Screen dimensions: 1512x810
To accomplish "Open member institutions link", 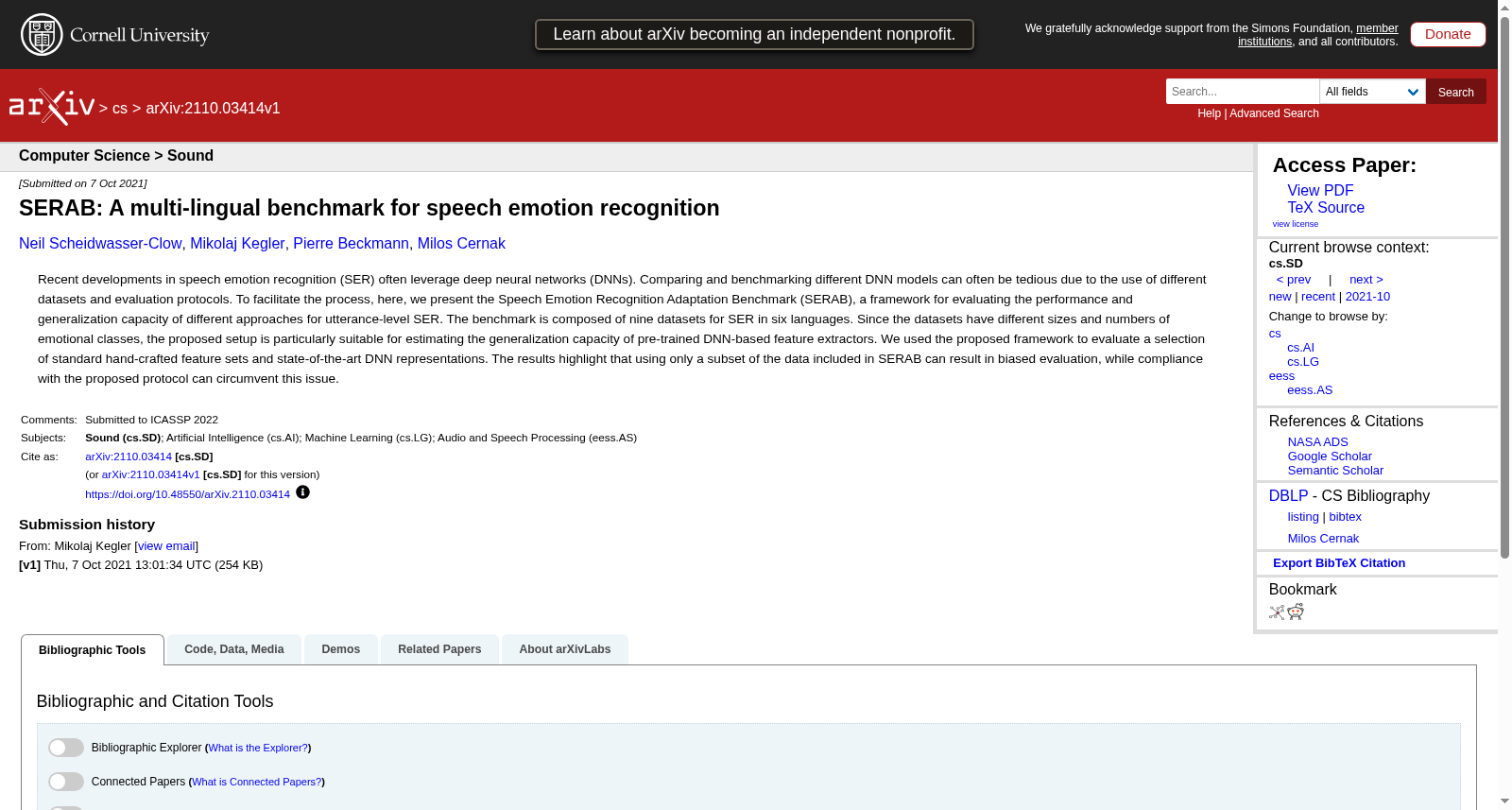I will 1318,35.
